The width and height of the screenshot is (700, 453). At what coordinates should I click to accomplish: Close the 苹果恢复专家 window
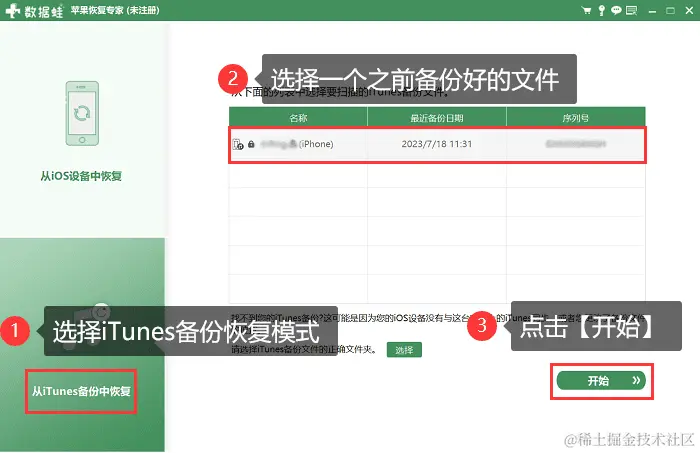pyautogui.click(x=689, y=10)
